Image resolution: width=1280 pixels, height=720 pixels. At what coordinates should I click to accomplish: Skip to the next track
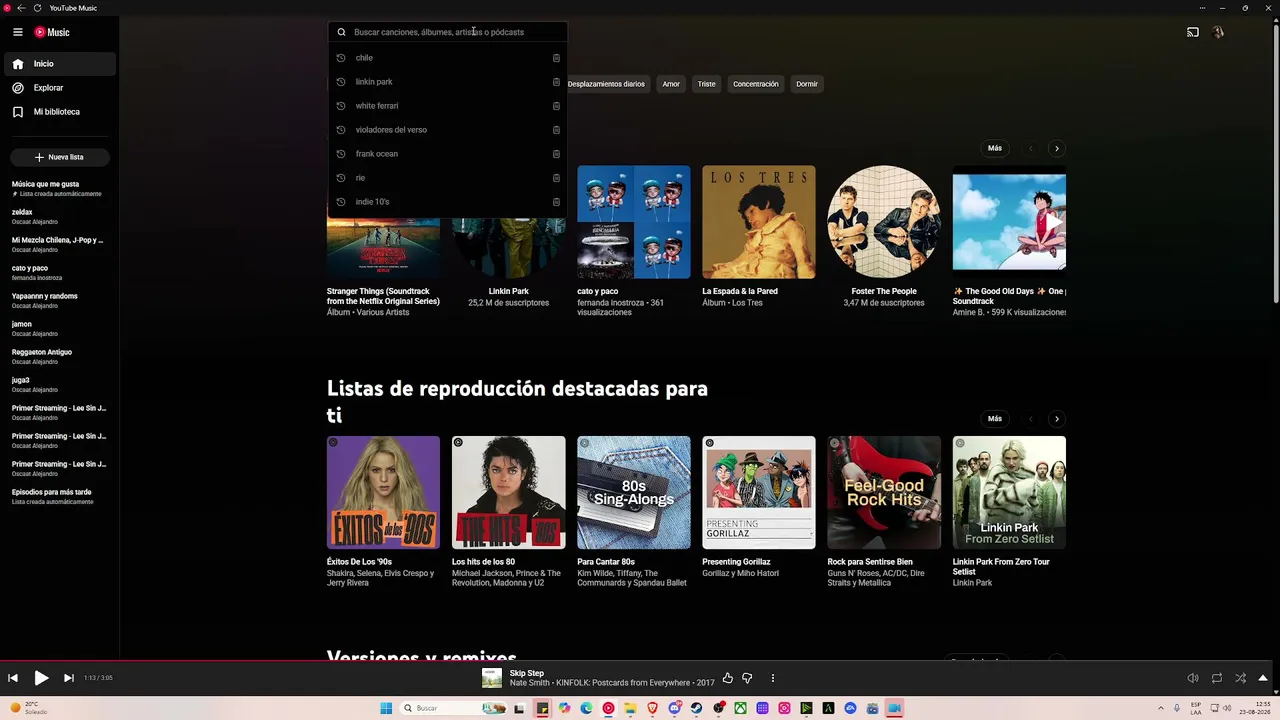click(x=69, y=678)
